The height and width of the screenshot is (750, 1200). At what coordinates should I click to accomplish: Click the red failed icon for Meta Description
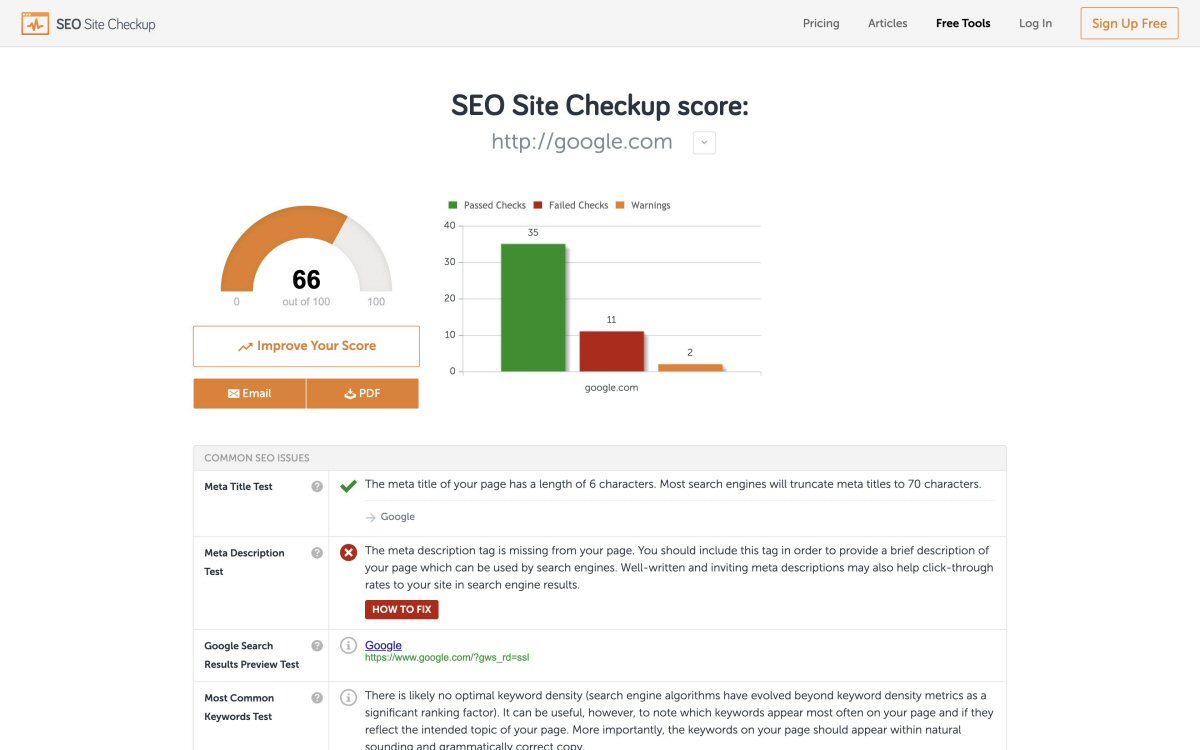tap(348, 552)
